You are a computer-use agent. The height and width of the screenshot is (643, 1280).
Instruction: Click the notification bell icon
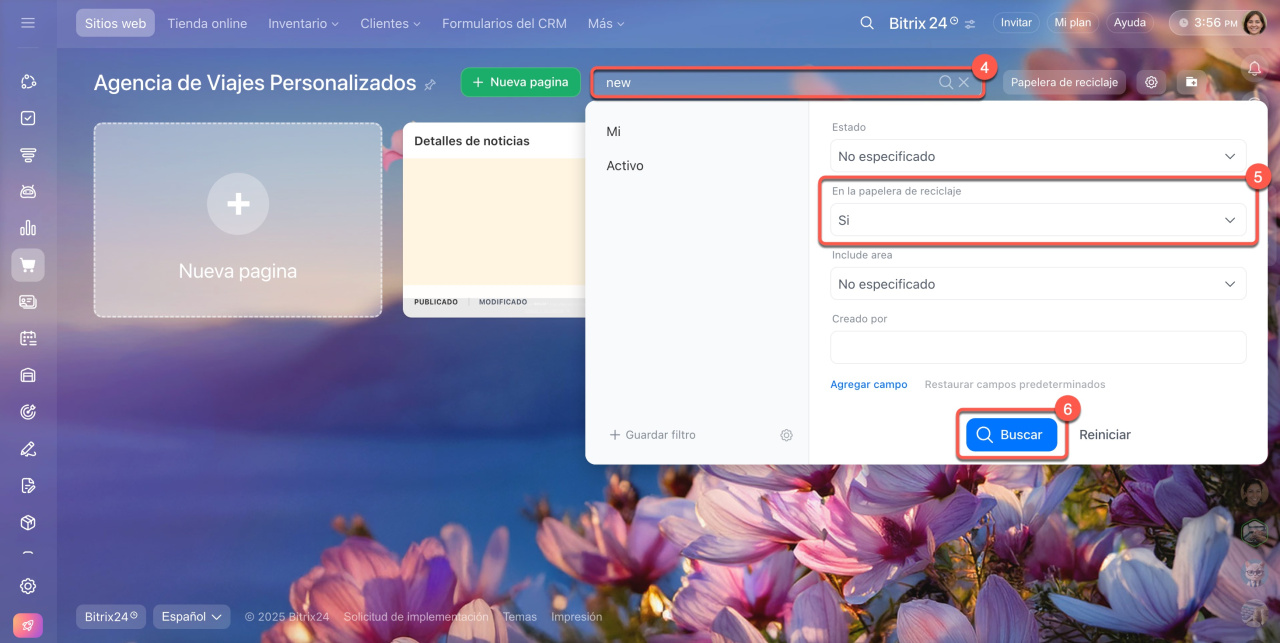point(1254,68)
